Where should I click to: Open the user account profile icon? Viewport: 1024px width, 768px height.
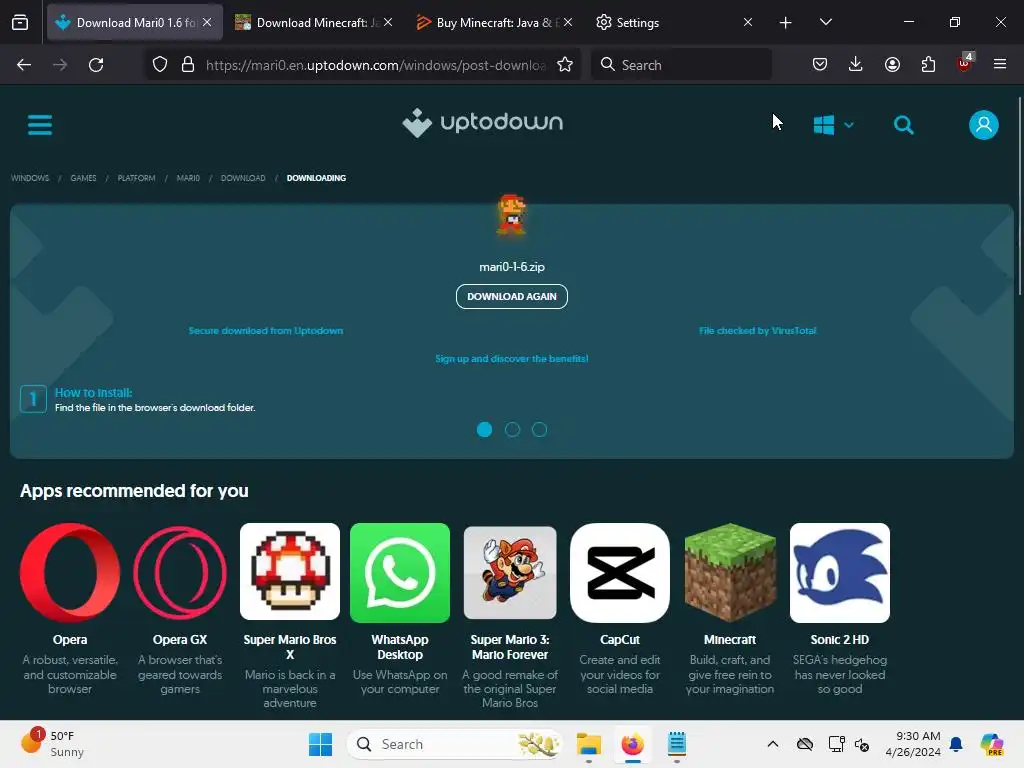(984, 125)
